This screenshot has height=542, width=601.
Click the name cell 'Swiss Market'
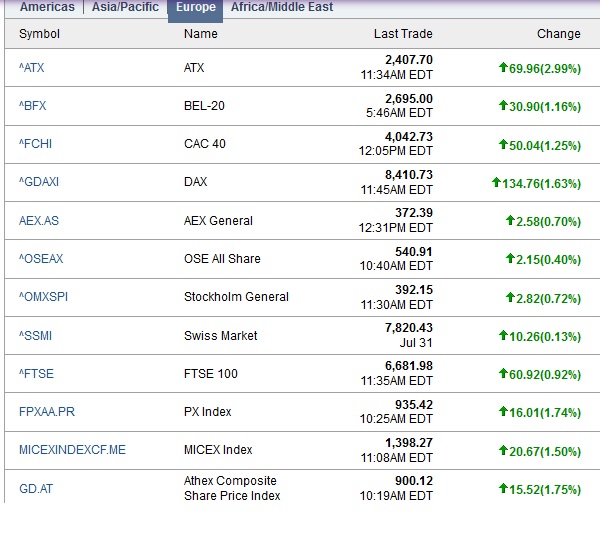[x=221, y=336]
